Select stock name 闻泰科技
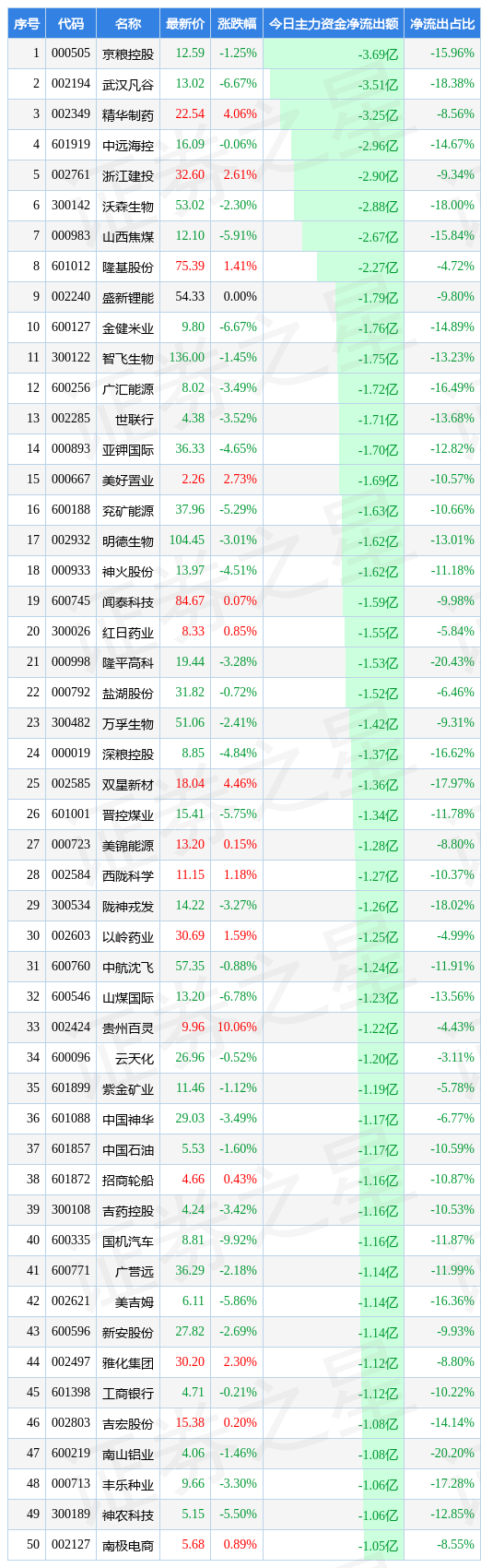This screenshot has height=1568, width=481. click(x=128, y=601)
